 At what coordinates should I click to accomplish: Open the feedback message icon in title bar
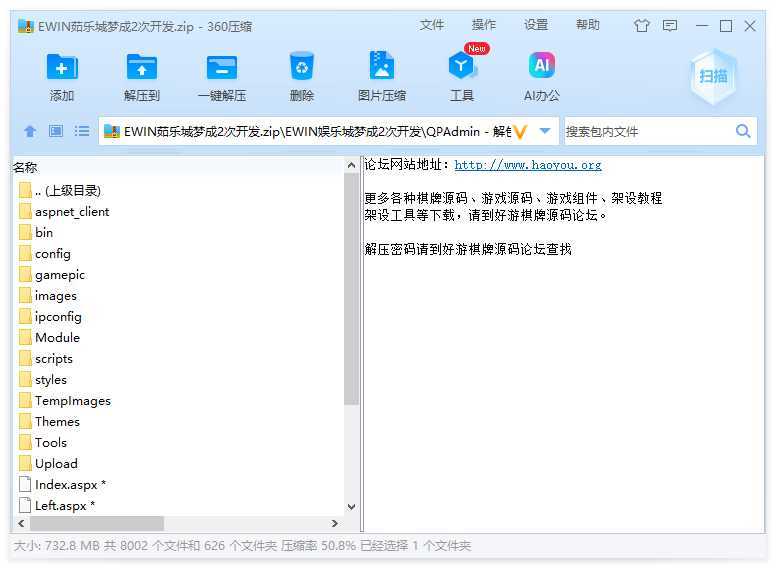pyautogui.click(x=670, y=25)
